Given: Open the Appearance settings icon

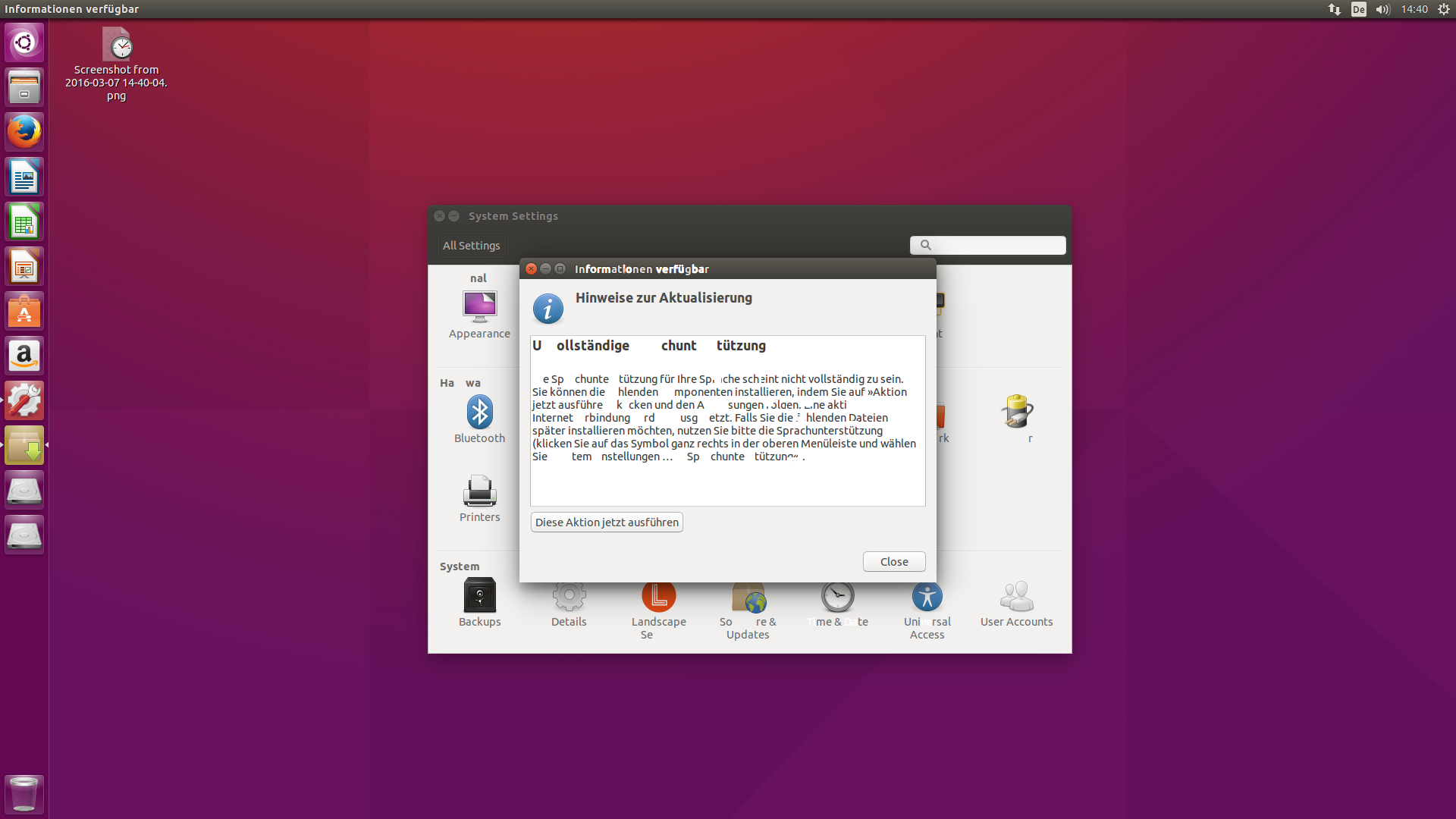Looking at the screenshot, I should coord(479,307).
